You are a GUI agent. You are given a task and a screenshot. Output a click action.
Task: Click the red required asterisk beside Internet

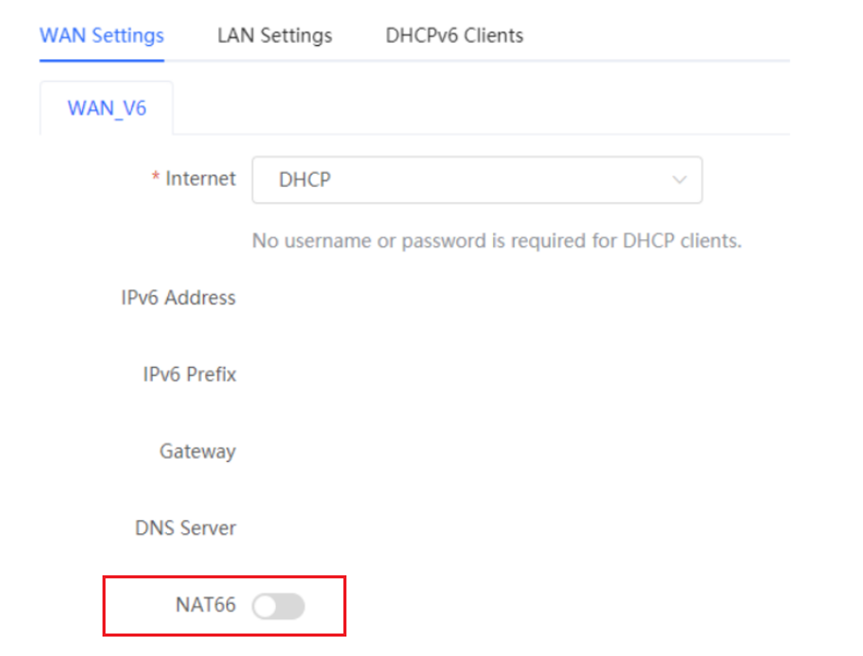point(156,177)
